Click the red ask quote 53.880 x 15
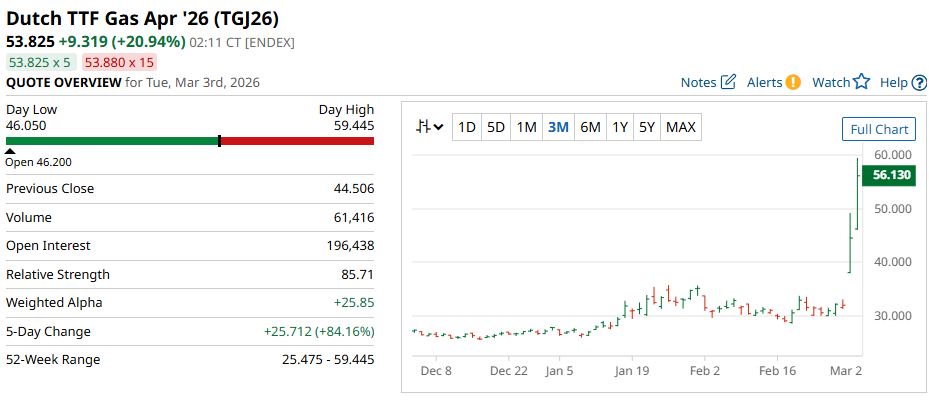 [118, 62]
